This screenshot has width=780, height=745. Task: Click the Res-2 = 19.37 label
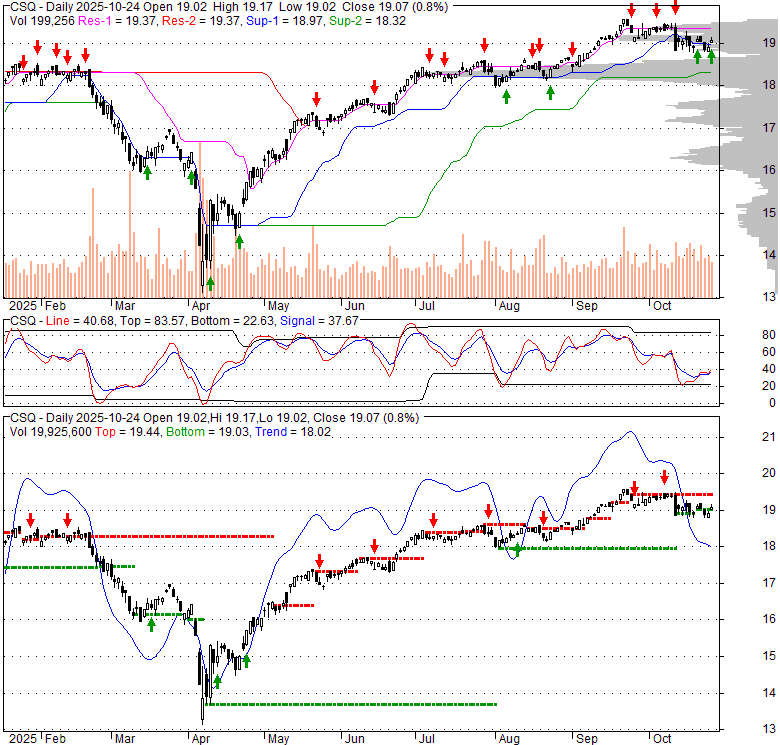click(x=201, y=21)
